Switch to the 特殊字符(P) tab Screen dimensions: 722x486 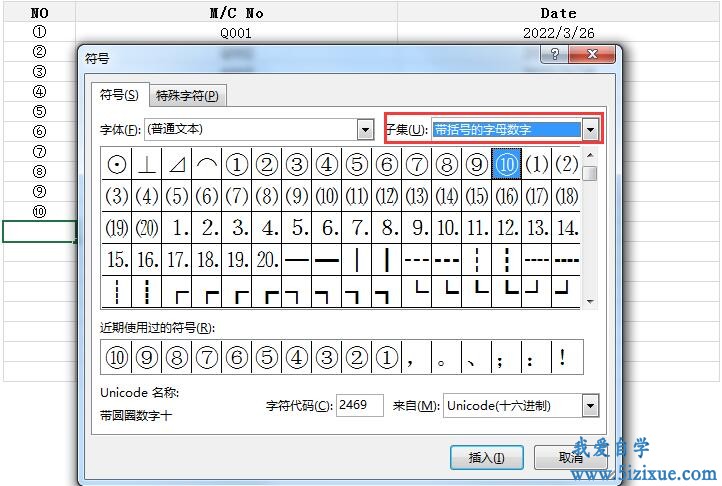tap(187, 96)
